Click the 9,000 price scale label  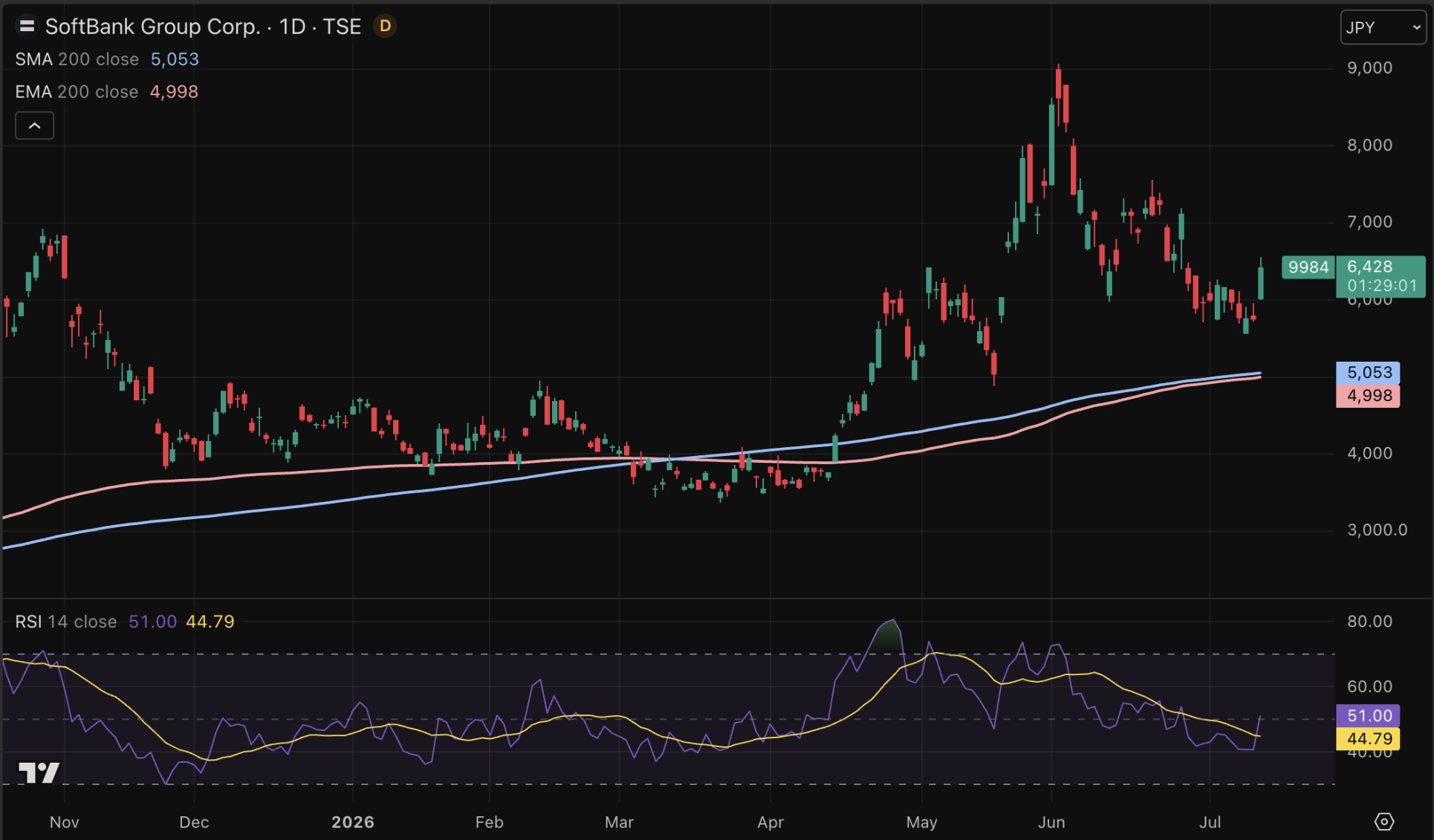coord(1369,68)
